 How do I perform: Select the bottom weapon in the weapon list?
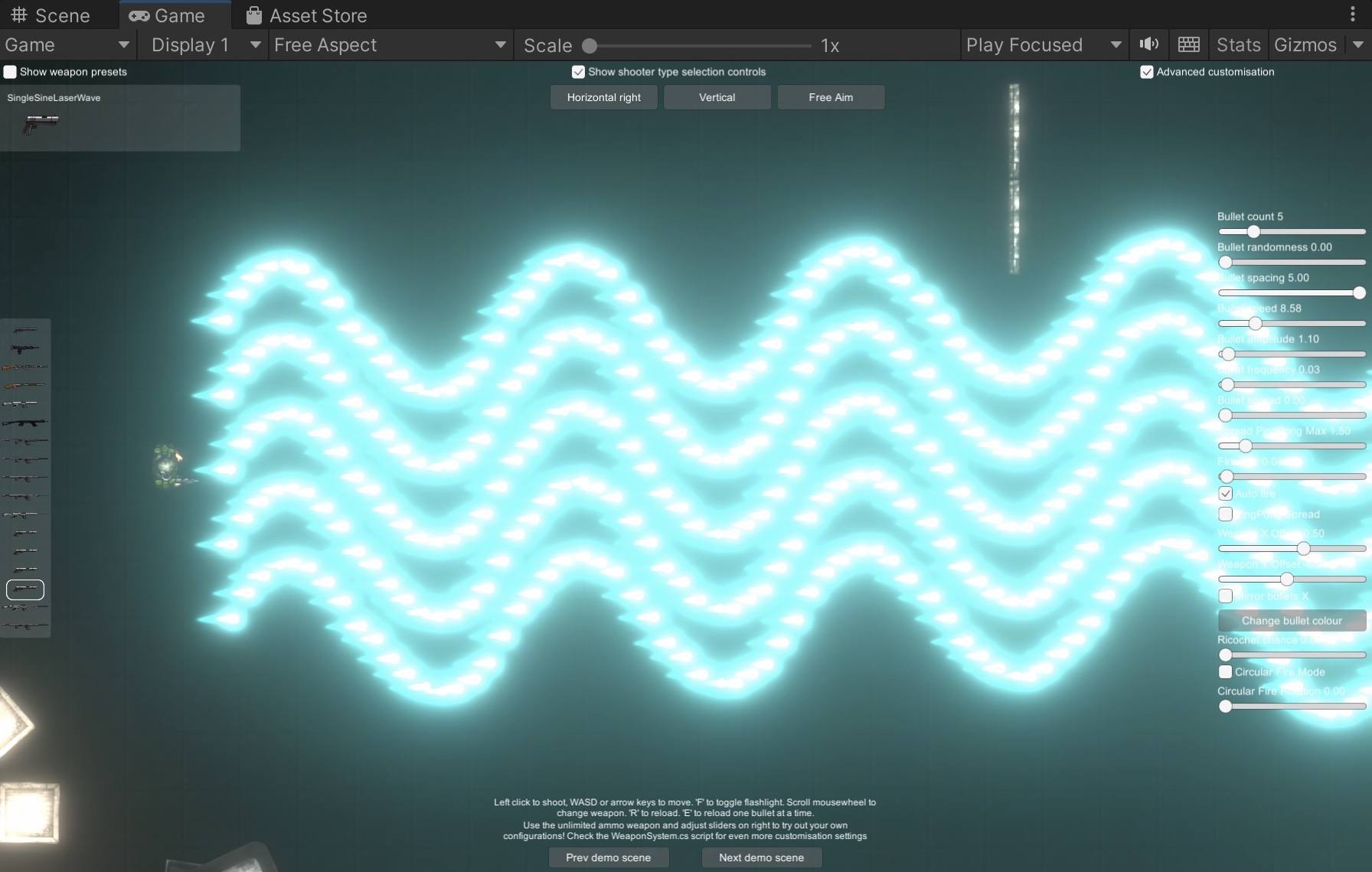(25, 626)
